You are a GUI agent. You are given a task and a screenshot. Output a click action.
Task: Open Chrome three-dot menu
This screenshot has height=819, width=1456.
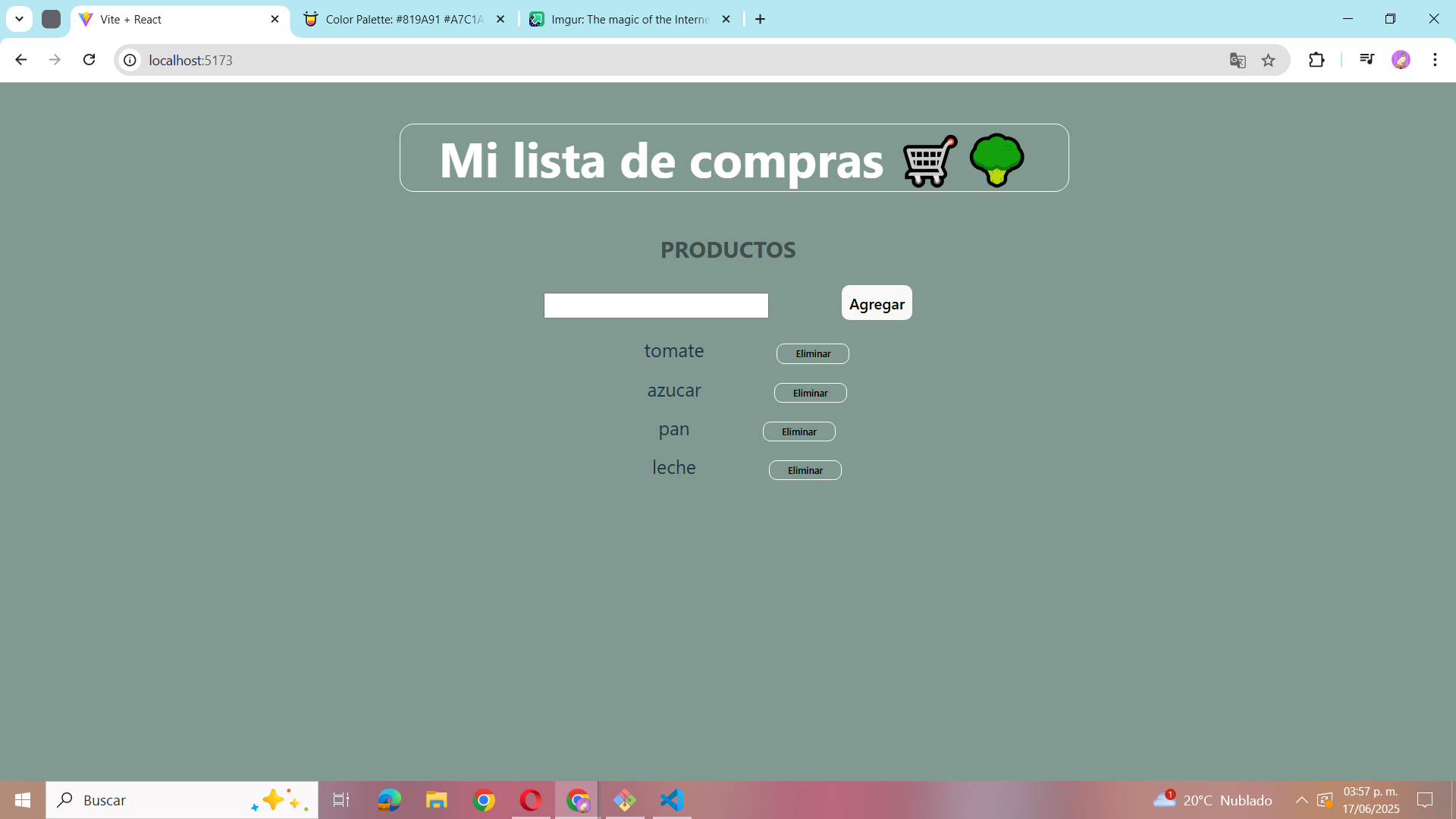coord(1435,60)
